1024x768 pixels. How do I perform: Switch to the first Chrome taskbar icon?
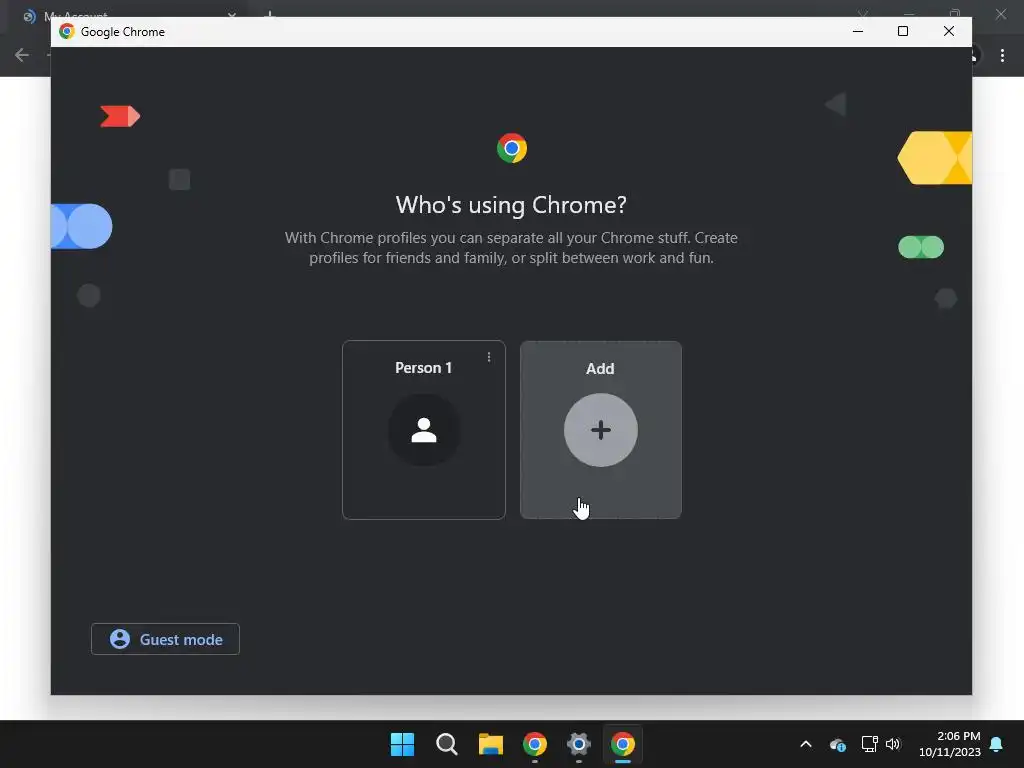tap(535, 744)
